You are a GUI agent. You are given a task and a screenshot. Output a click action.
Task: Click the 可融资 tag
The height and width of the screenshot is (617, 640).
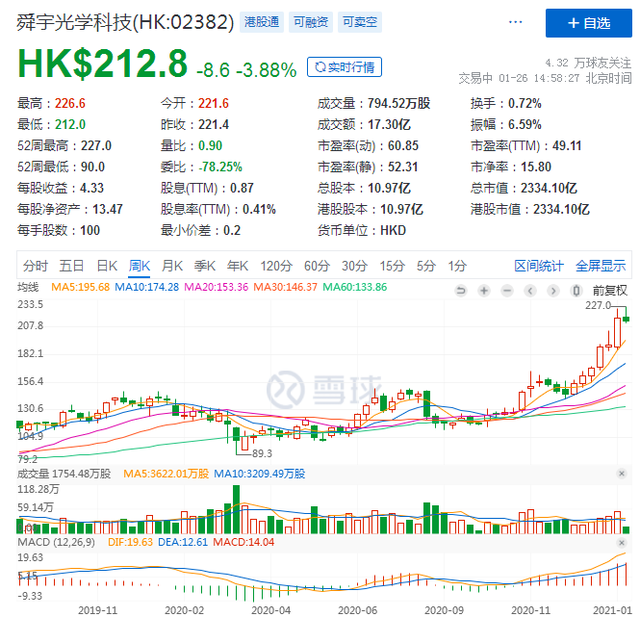(311, 22)
